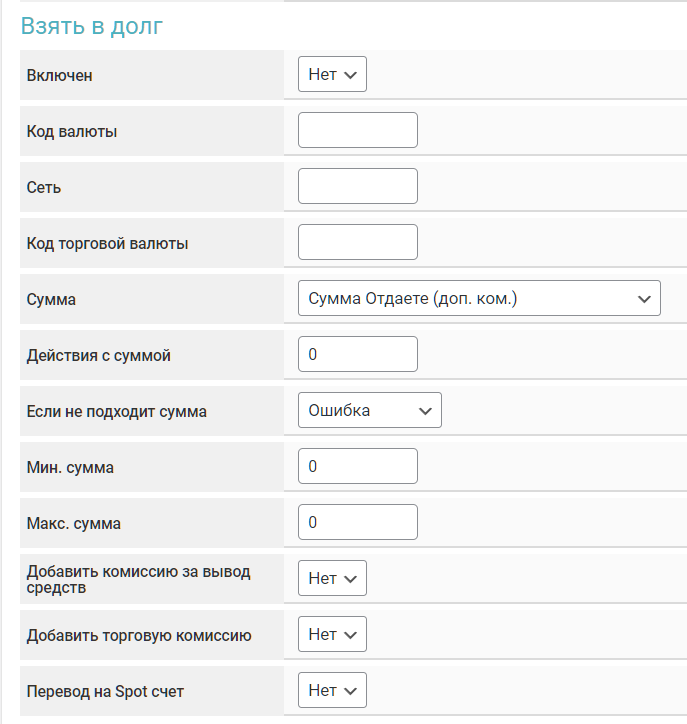Focus the "Макс. сумма" input field
The image size is (687, 724).
[x=357, y=522]
